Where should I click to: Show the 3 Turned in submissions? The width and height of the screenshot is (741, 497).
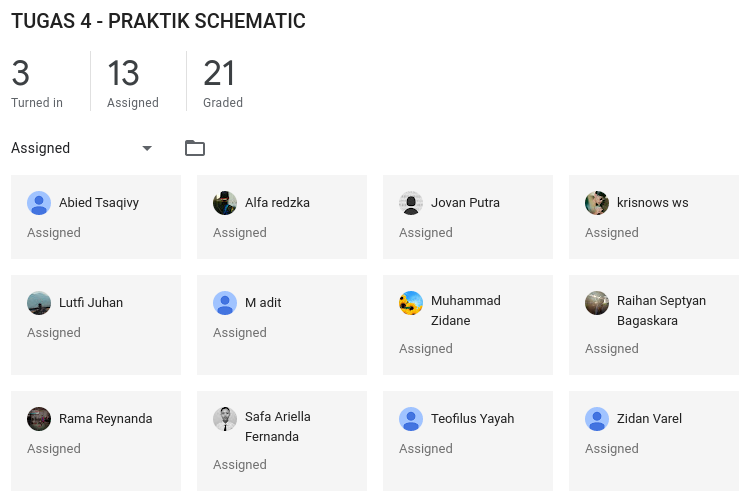tap(37, 82)
